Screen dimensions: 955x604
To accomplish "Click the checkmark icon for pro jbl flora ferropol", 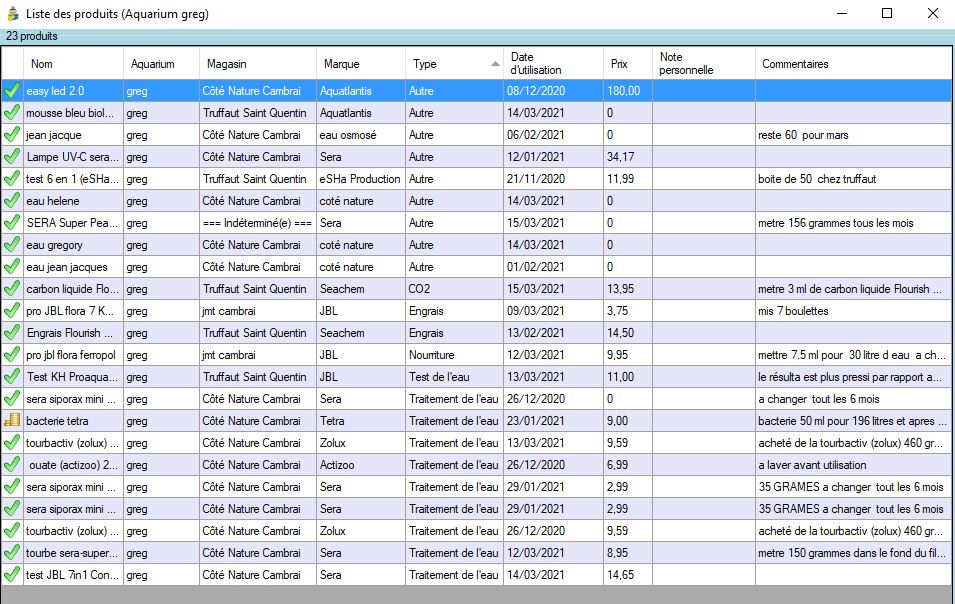I will click(12, 354).
